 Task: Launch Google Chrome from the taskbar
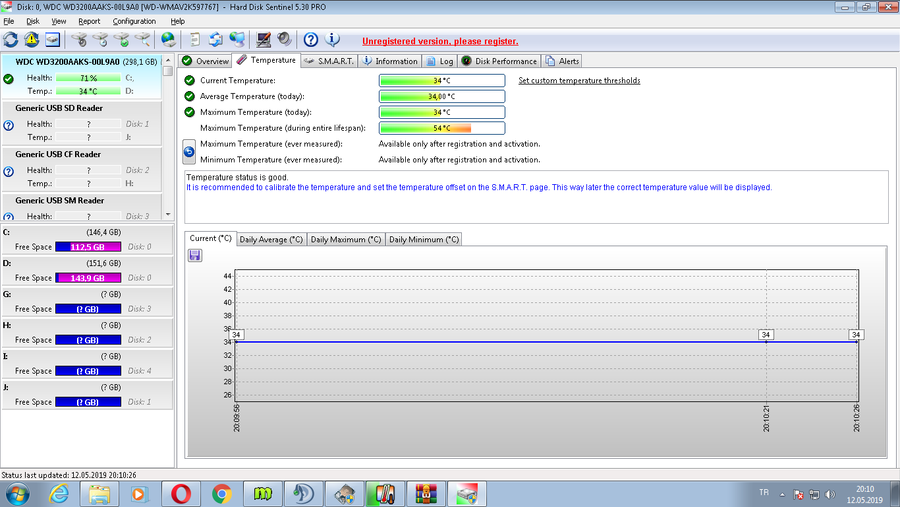[x=222, y=494]
